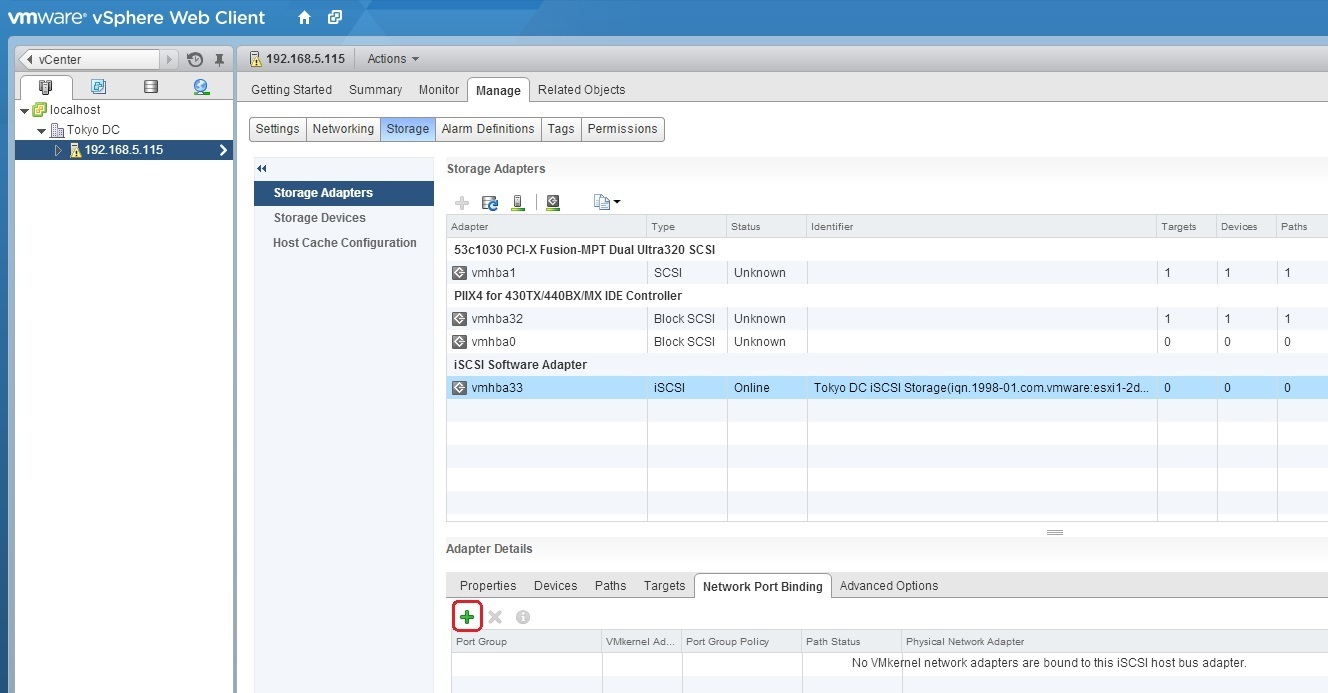Sort by the Status column header

coord(767,227)
